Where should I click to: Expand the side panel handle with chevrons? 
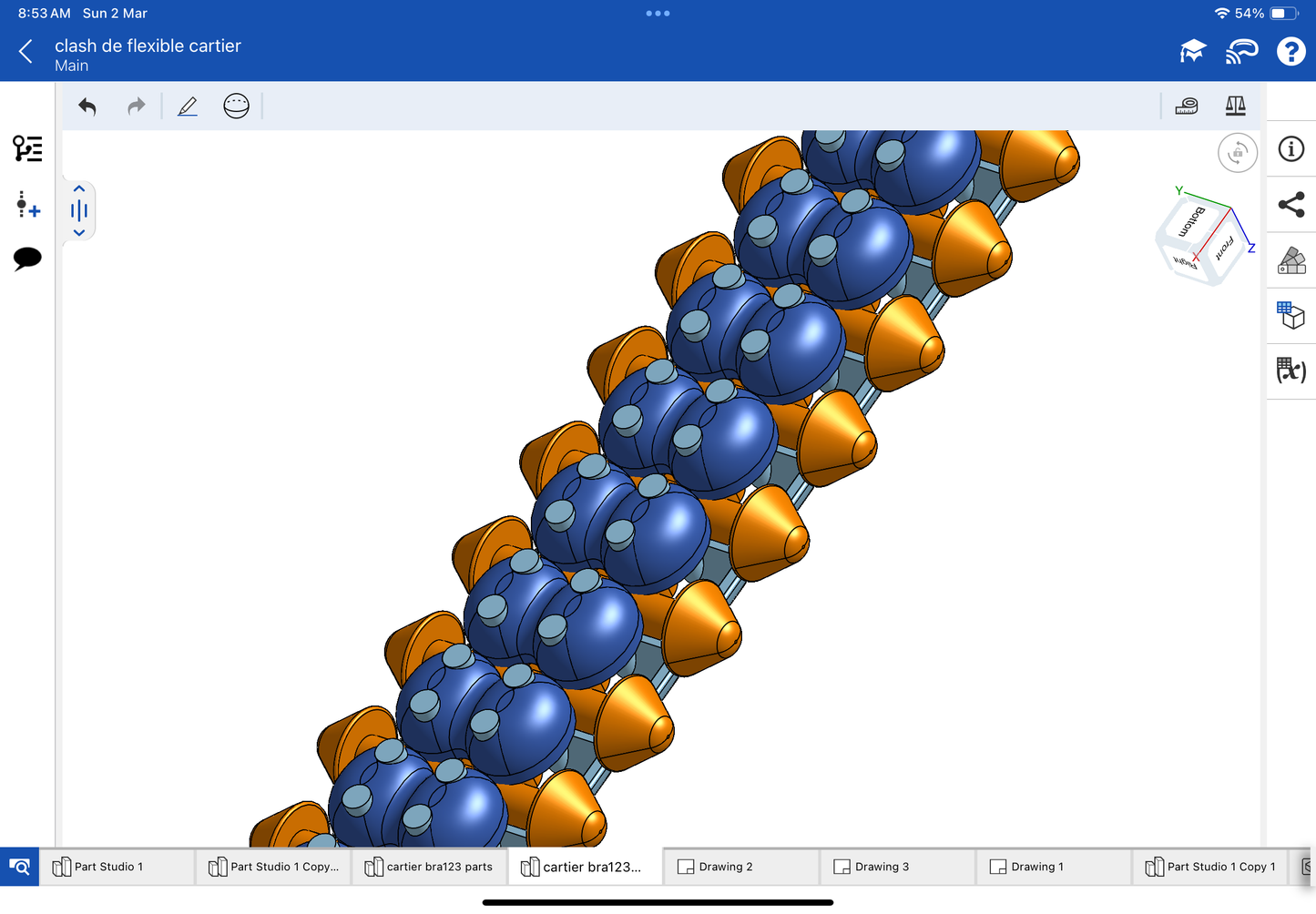click(79, 211)
